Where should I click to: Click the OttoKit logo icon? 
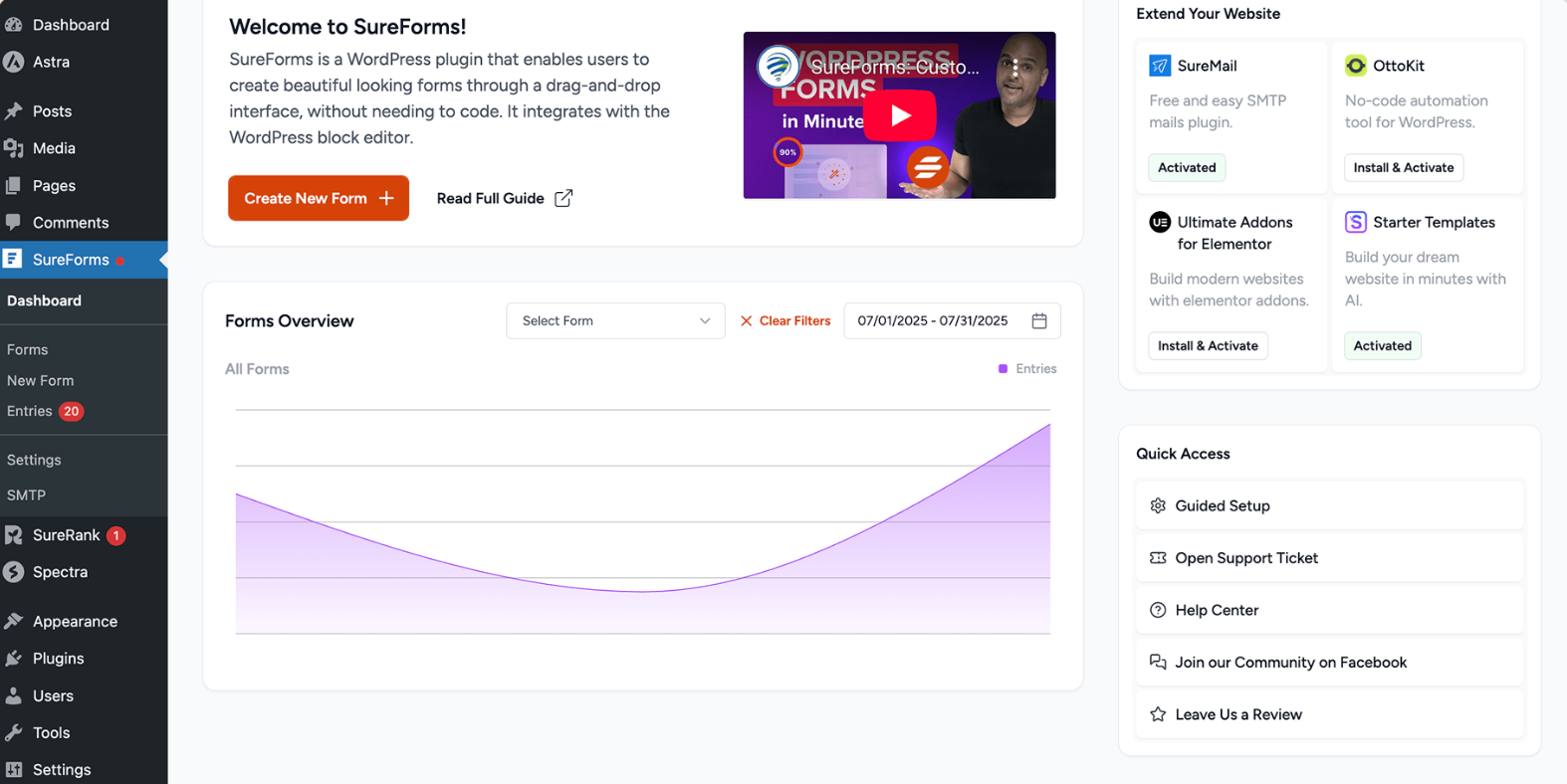point(1355,66)
